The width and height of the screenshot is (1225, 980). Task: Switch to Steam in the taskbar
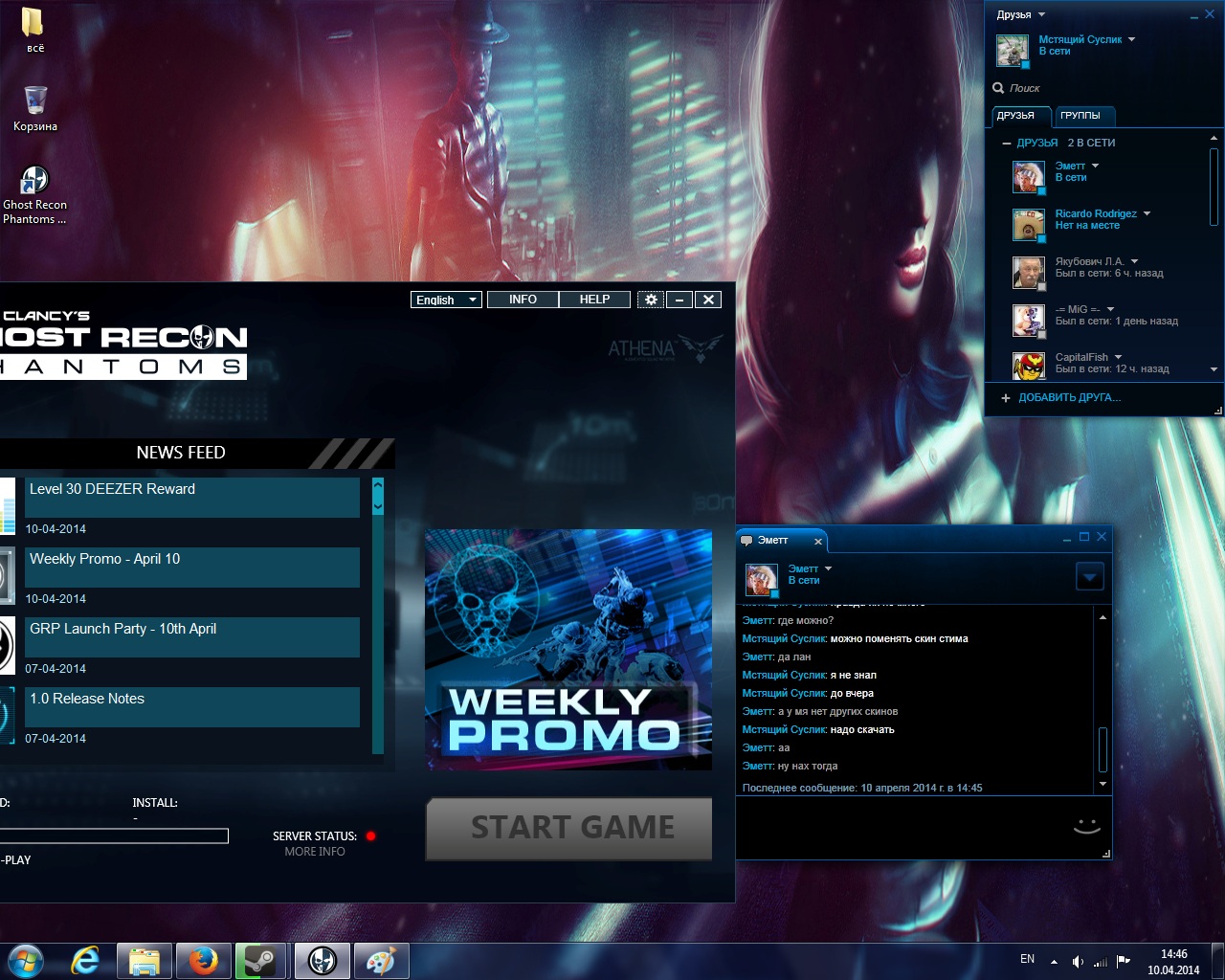(260, 960)
